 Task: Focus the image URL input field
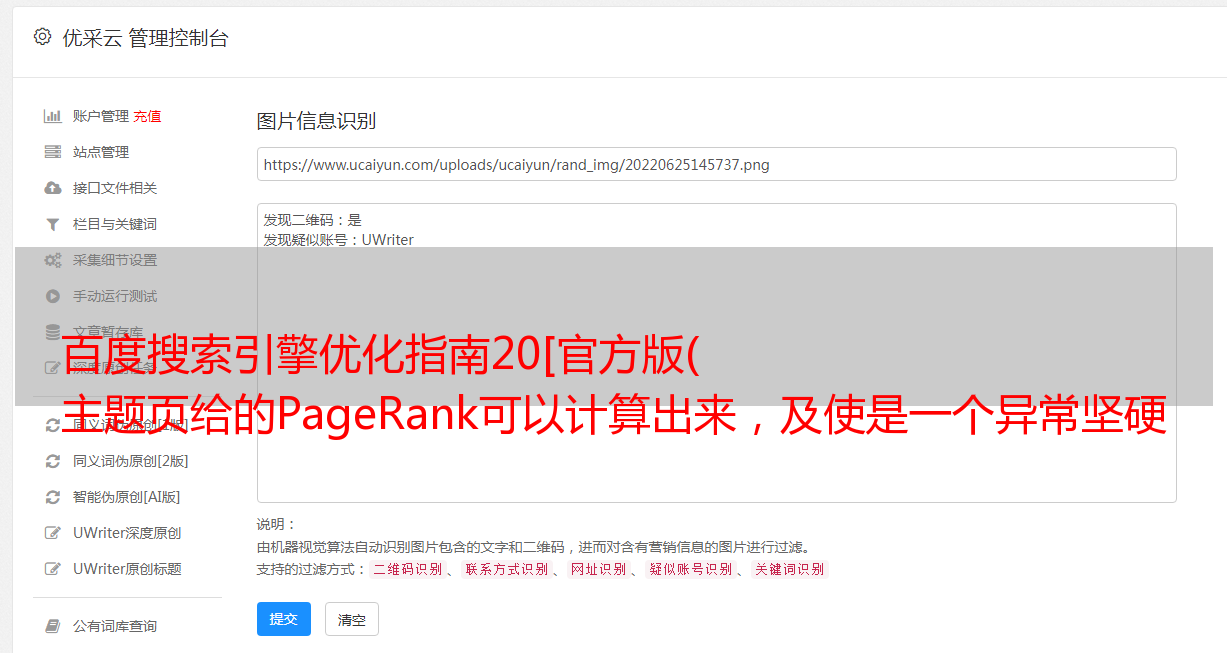point(716,164)
